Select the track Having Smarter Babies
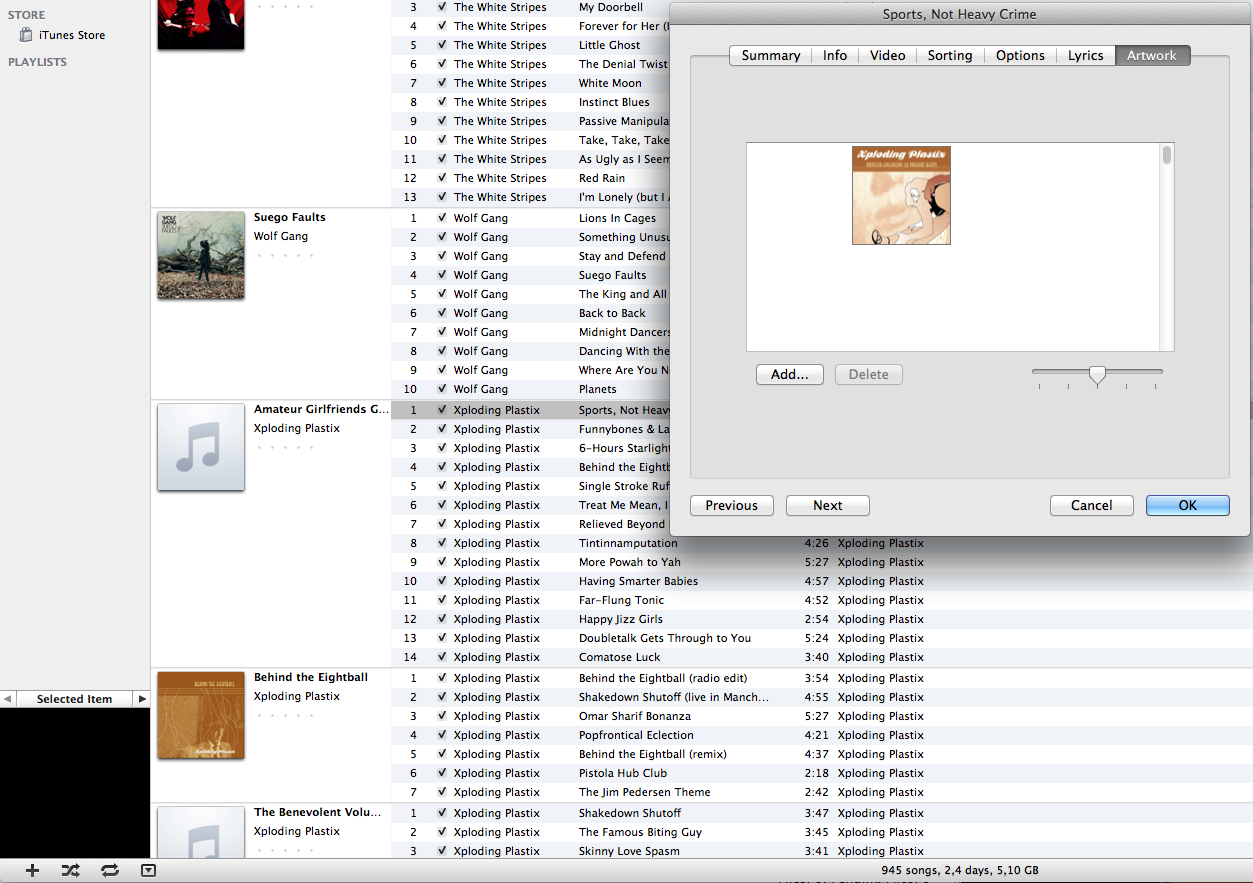This screenshot has width=1253, height=883. (x=638, y=581)
